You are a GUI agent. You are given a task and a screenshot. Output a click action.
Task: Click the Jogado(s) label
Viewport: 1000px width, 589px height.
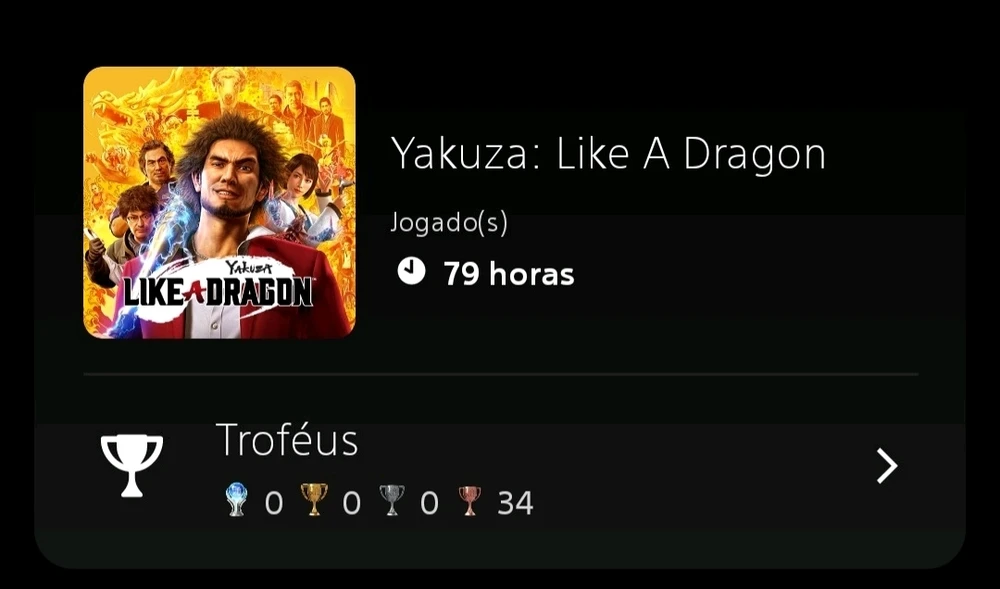449,222
